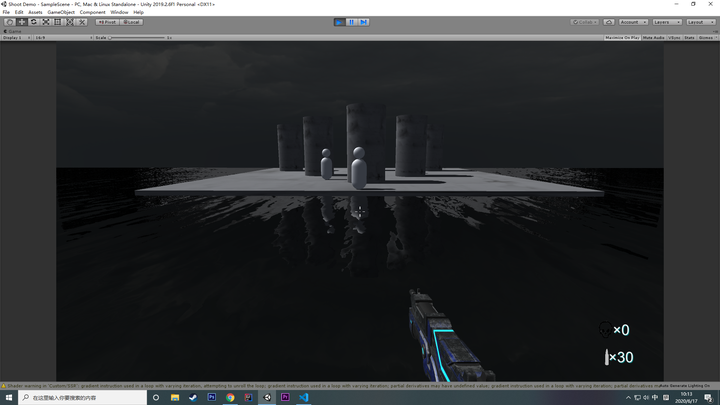The width and height of the screenshot is (720, 405).
Task: Advance one frame with the Step button
Action: 364,22
